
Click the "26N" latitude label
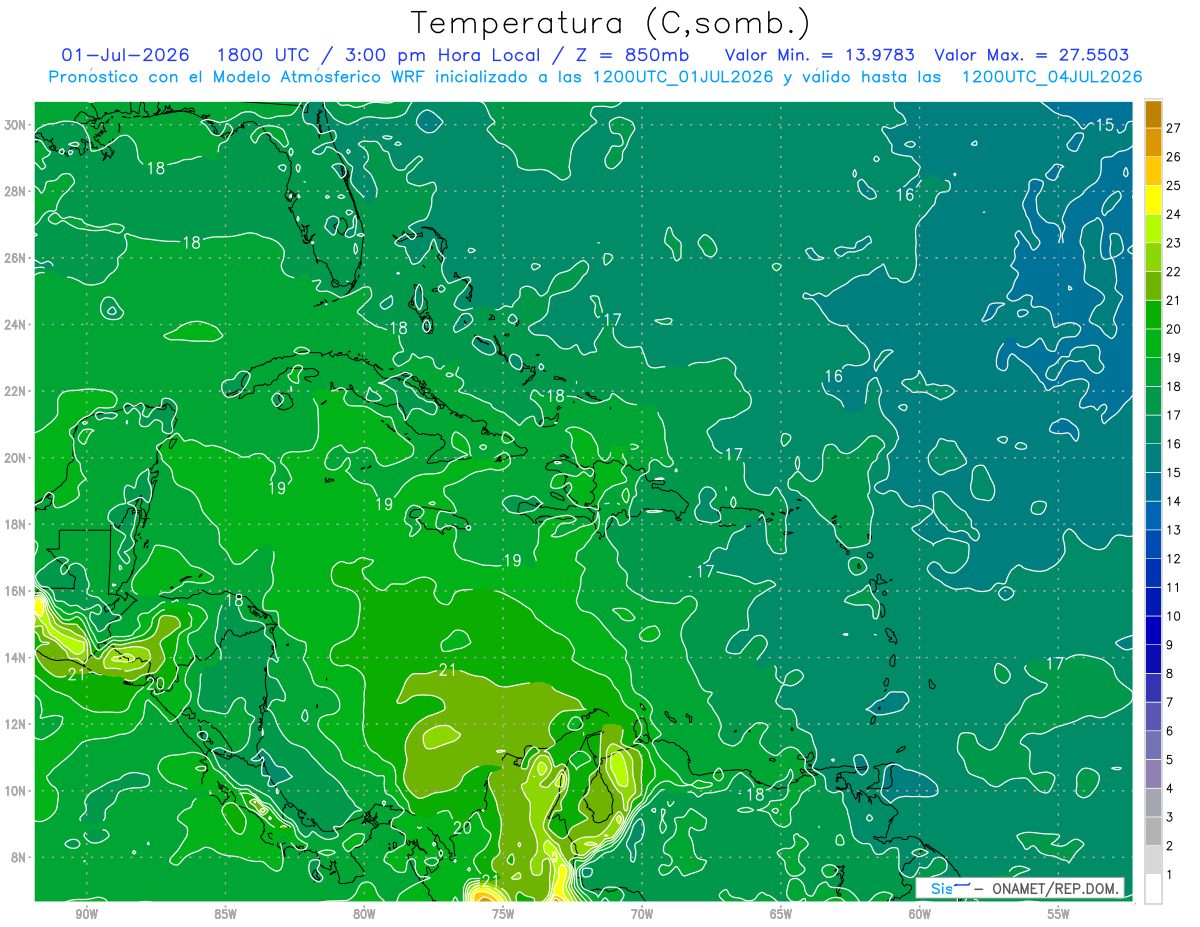click(17, 258)
